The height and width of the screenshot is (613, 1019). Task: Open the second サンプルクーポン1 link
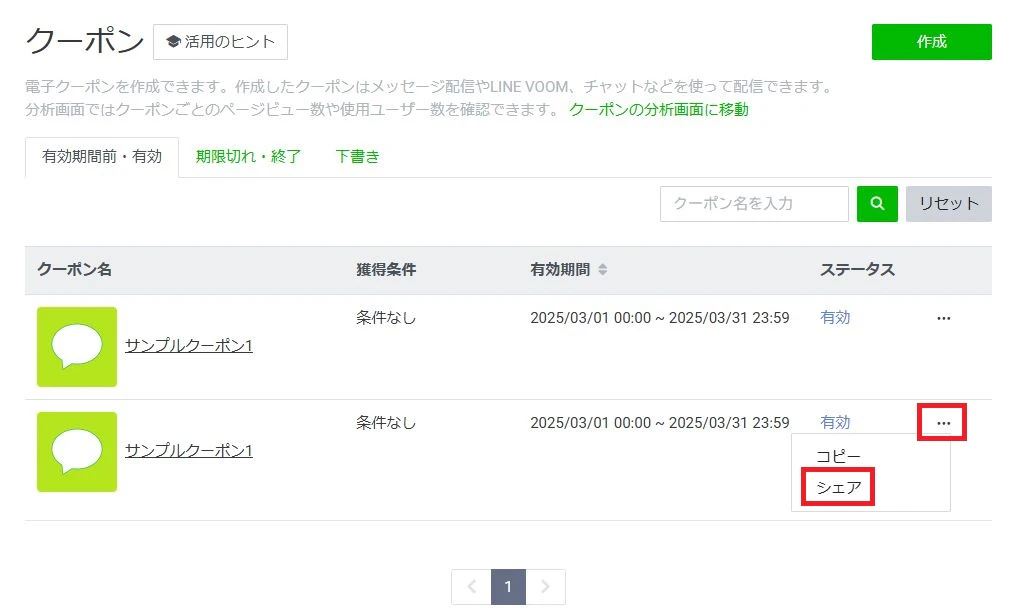(188, 450)
